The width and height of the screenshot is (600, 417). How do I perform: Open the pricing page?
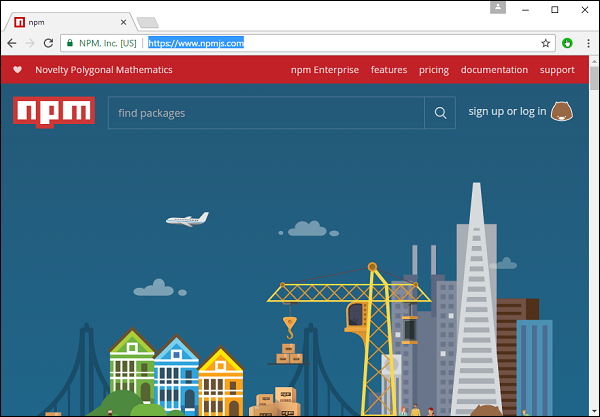[434, 70]
